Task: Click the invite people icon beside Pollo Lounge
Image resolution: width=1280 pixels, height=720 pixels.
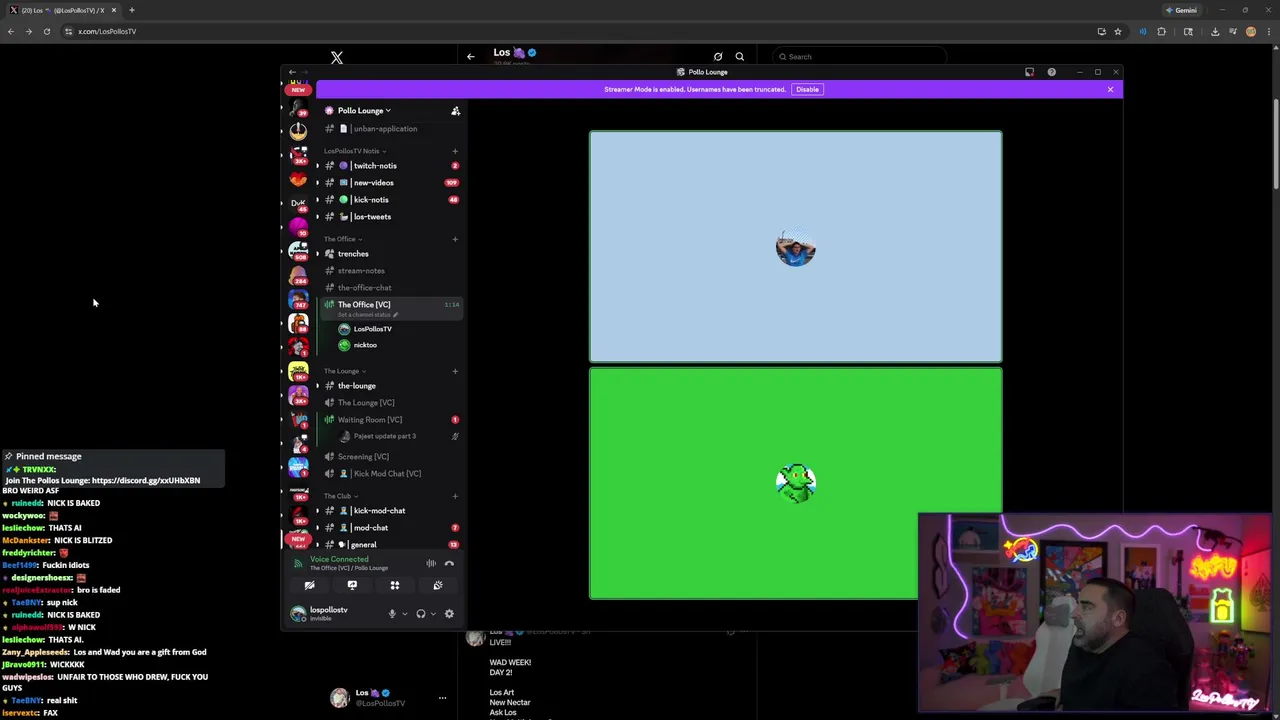Action: 455,111
